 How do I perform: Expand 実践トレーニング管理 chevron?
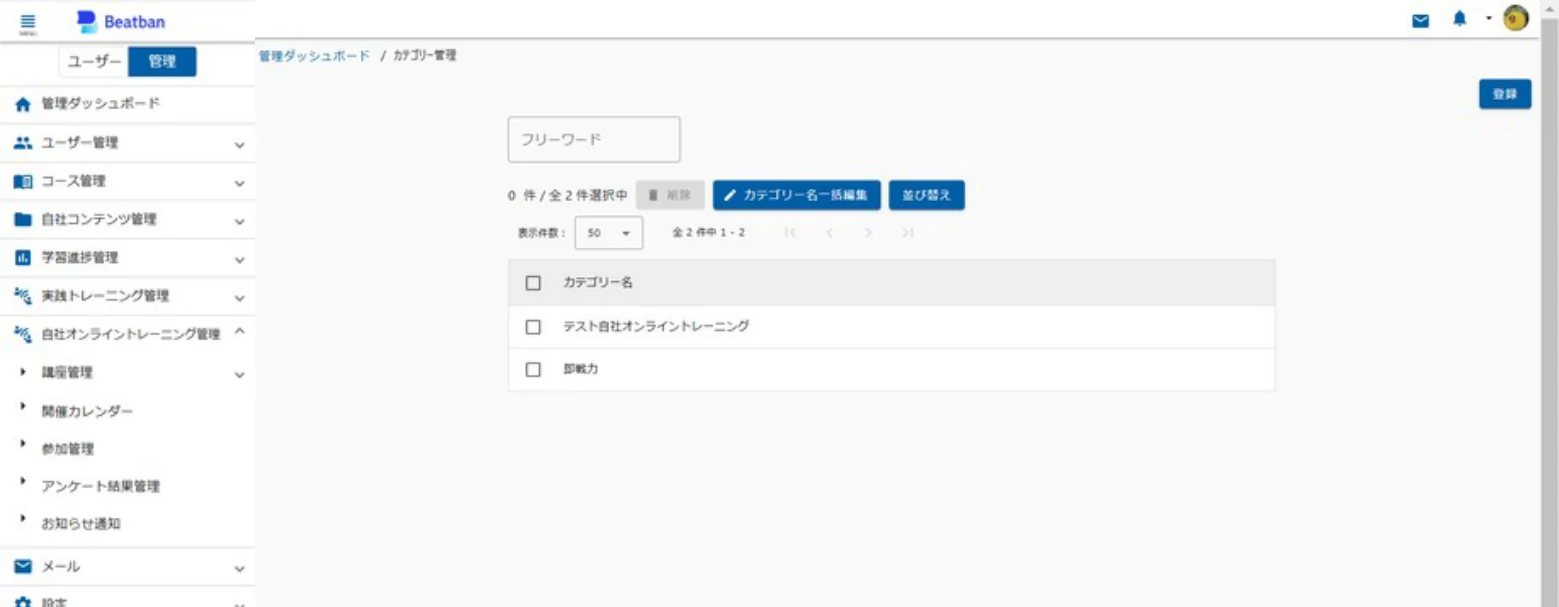click(x=239, y=298)
